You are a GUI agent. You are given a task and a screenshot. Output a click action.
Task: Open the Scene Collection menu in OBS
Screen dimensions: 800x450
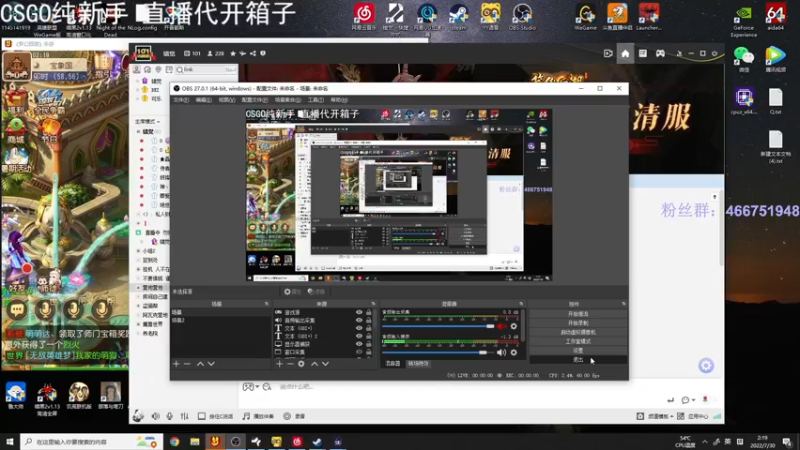tap(288, 100)
